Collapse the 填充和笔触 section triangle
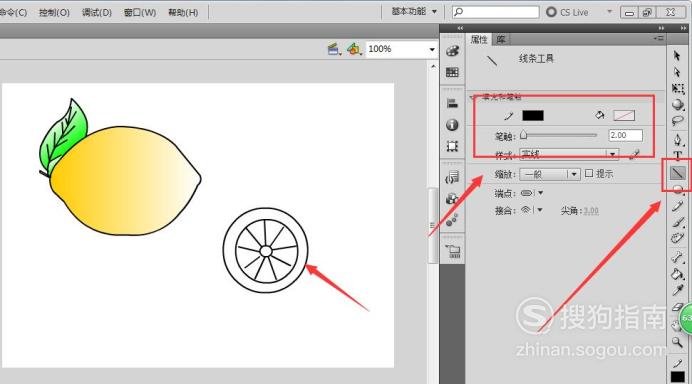The image size is (692, 384). pos(473,97)
